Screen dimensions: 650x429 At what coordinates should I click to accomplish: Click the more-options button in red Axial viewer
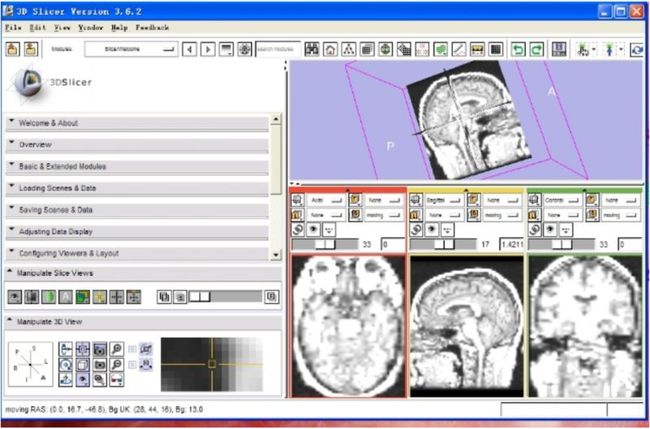(328, 229)
